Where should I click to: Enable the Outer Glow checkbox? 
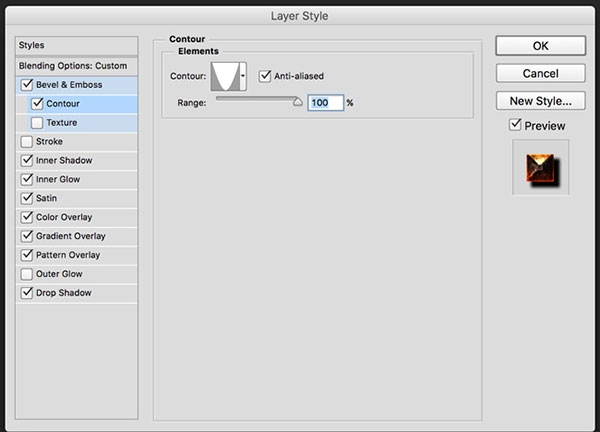coord(27,274)
